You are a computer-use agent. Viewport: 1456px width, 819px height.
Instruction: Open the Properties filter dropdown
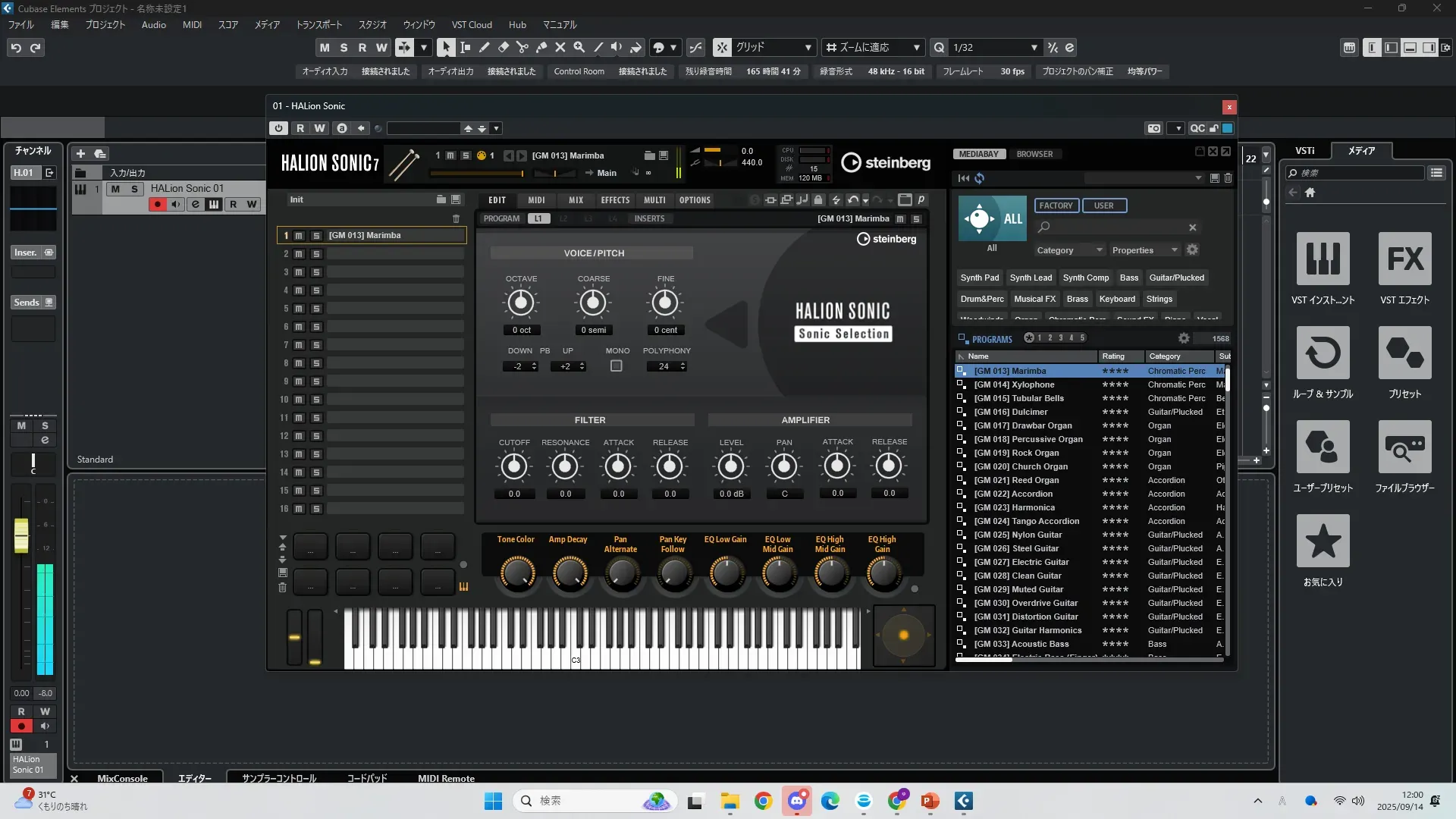(x=1144, y=250)
